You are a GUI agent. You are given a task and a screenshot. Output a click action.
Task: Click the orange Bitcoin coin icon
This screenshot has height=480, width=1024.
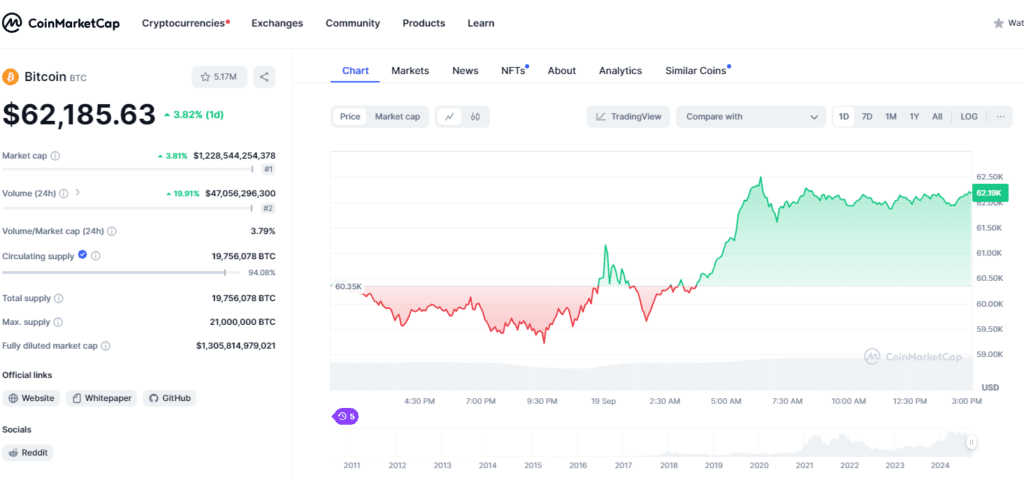pos(10,77)
